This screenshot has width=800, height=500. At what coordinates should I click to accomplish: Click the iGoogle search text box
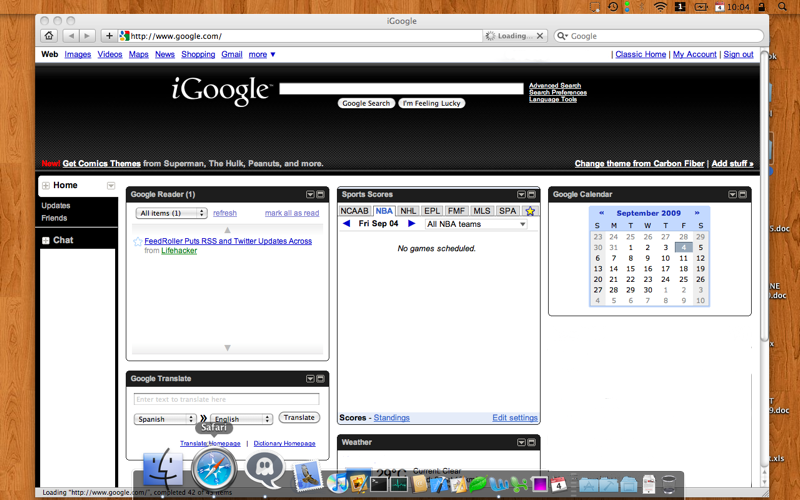click(x=401, y=89)
